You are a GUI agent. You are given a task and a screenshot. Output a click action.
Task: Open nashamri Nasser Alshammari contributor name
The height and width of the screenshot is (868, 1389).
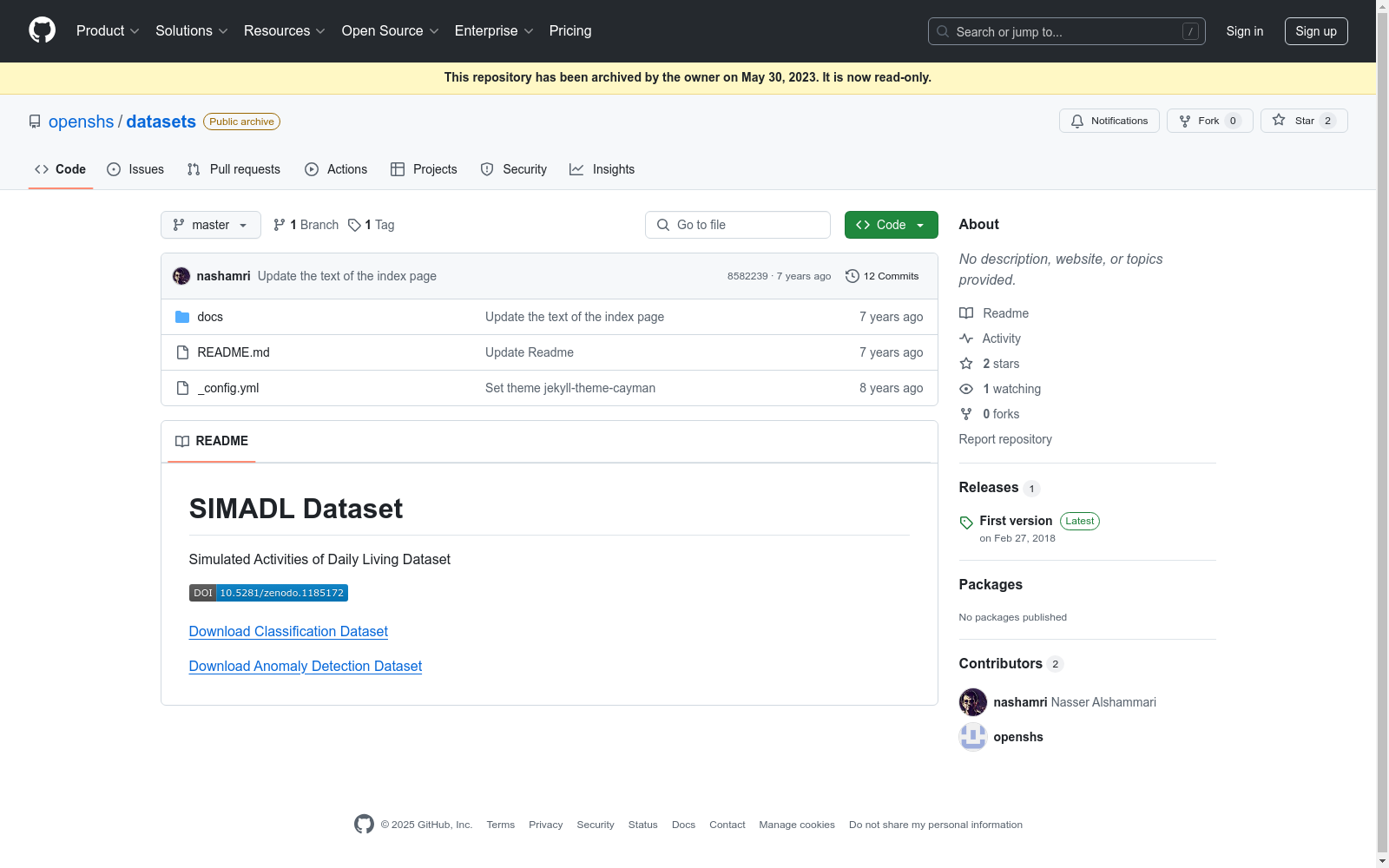coord(1075,702)
